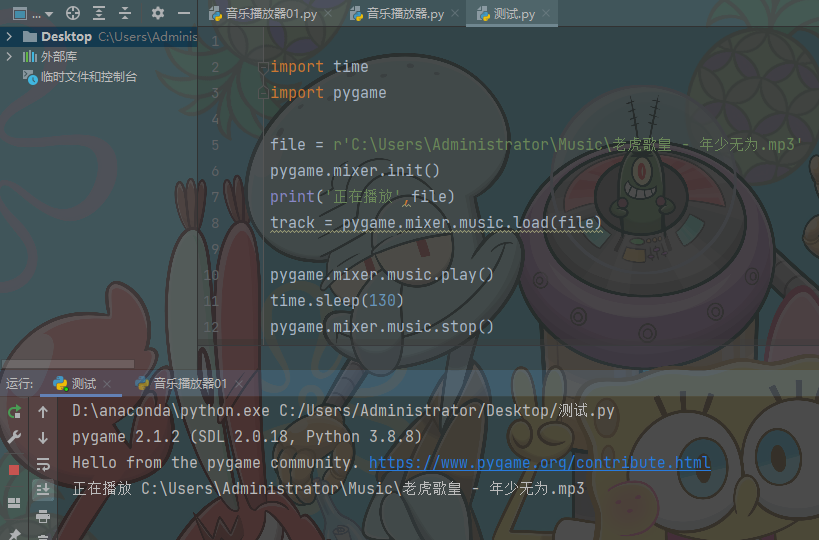This screenshot has height=540, width=819.
Task: Rerun the script with green rerun icon
Action: (14, 412)
